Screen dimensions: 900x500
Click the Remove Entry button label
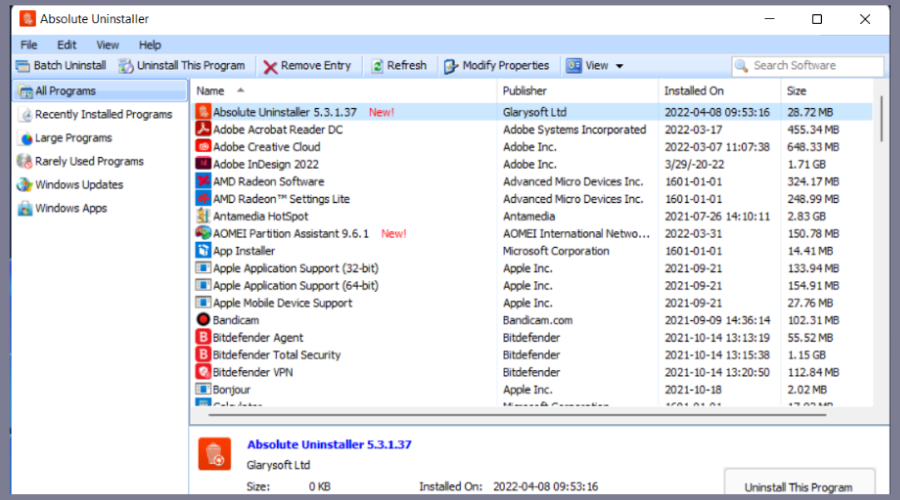(x=316, y=65)
